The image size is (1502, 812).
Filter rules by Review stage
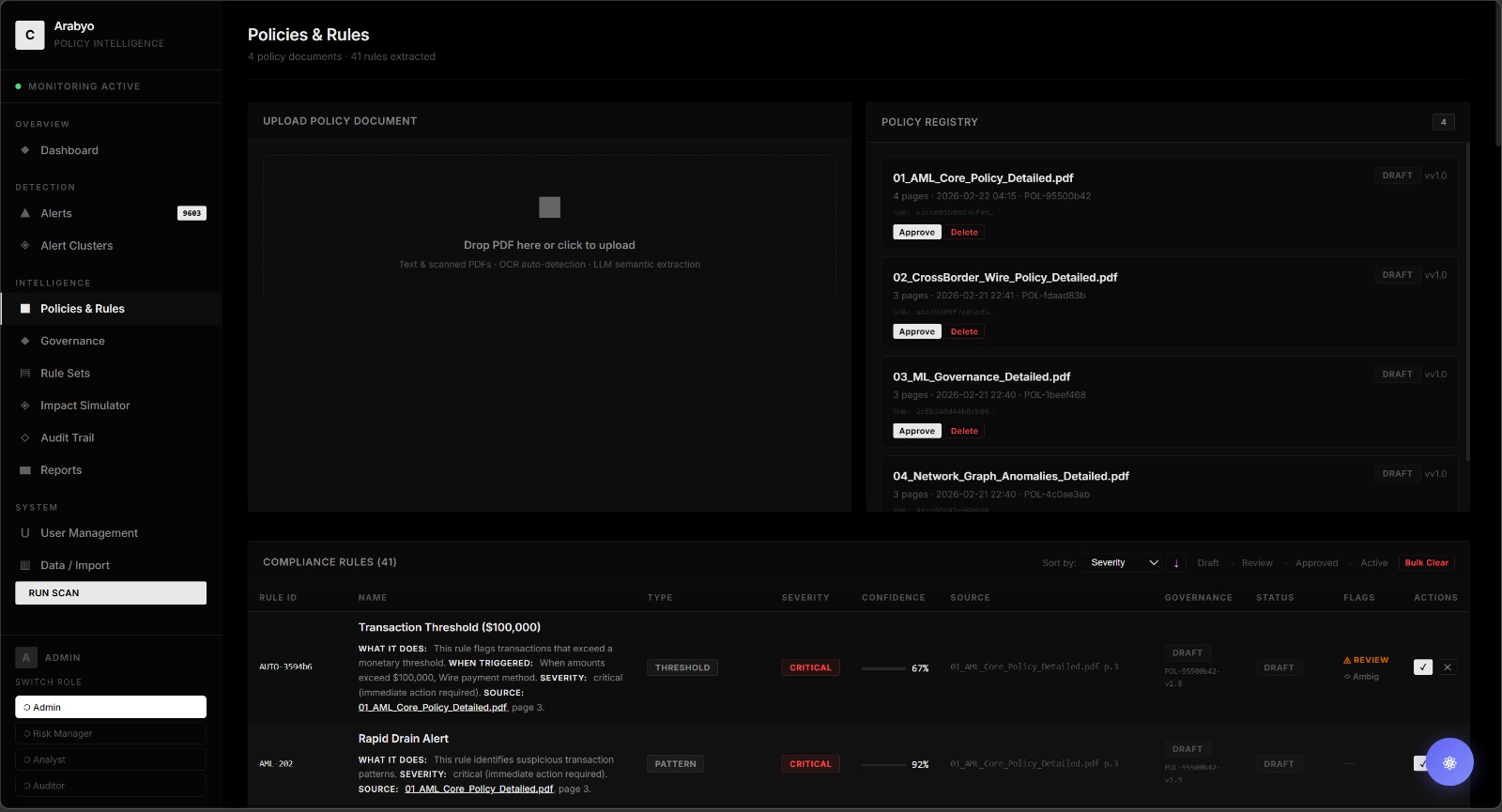(1257, 563)
